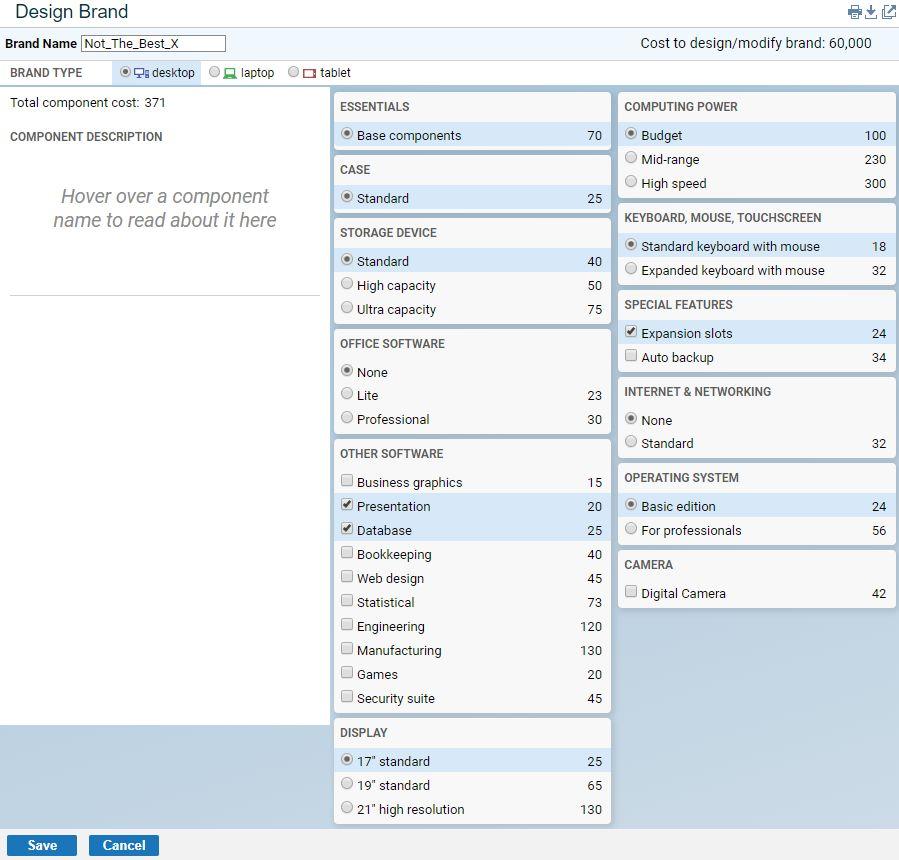Image resolution: width=899 pixels, height=860 pixels.
Task: Choose For professionals operating system
Action: pos(631,529)
